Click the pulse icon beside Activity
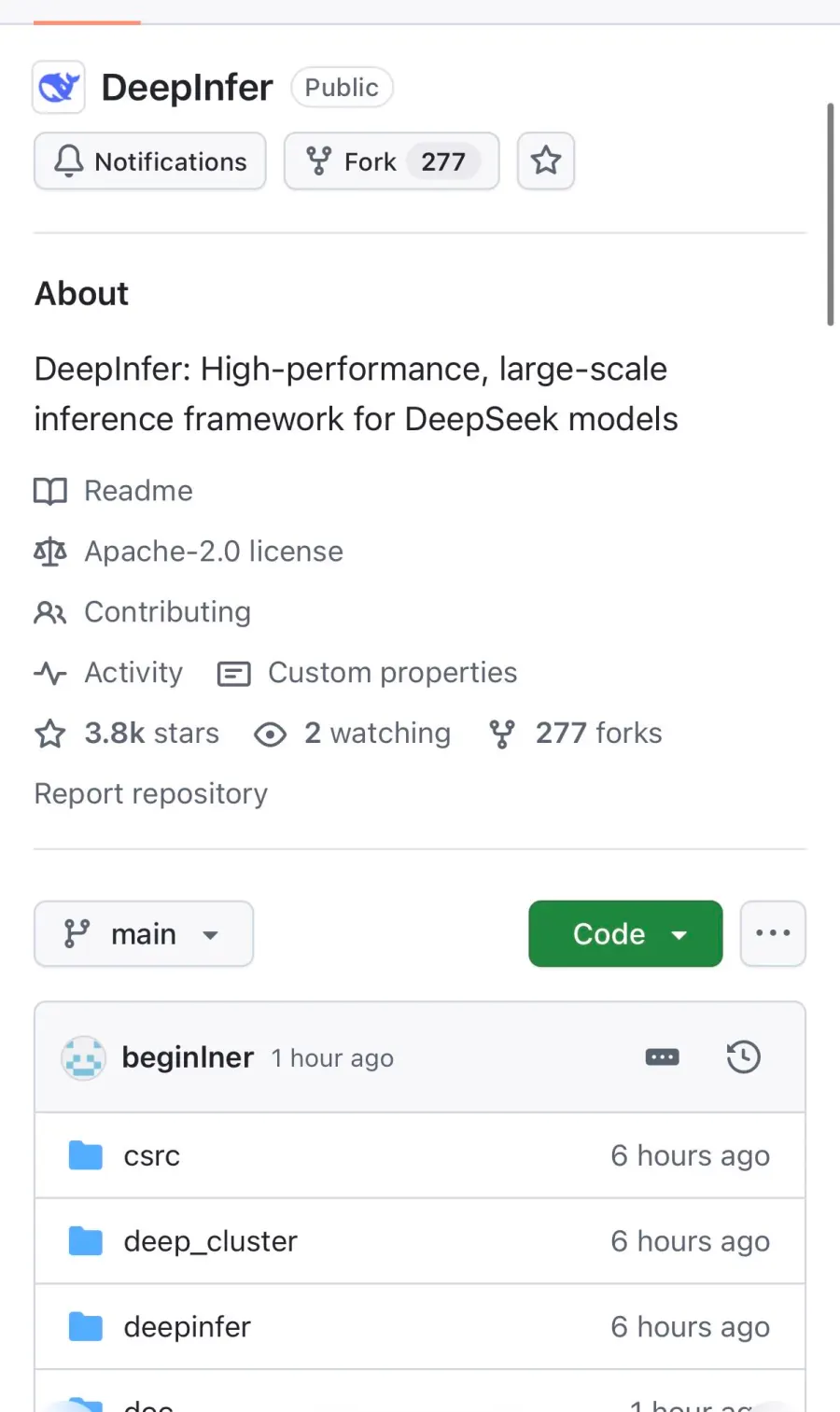The image size is (840, 1412). point(50,673)
